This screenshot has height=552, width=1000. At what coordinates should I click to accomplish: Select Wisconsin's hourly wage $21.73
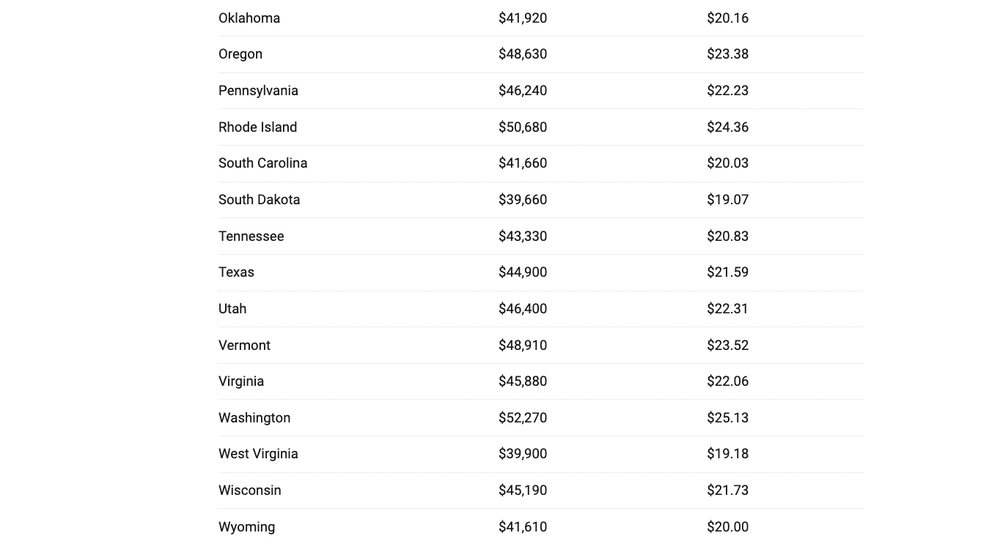coord(727,490)
